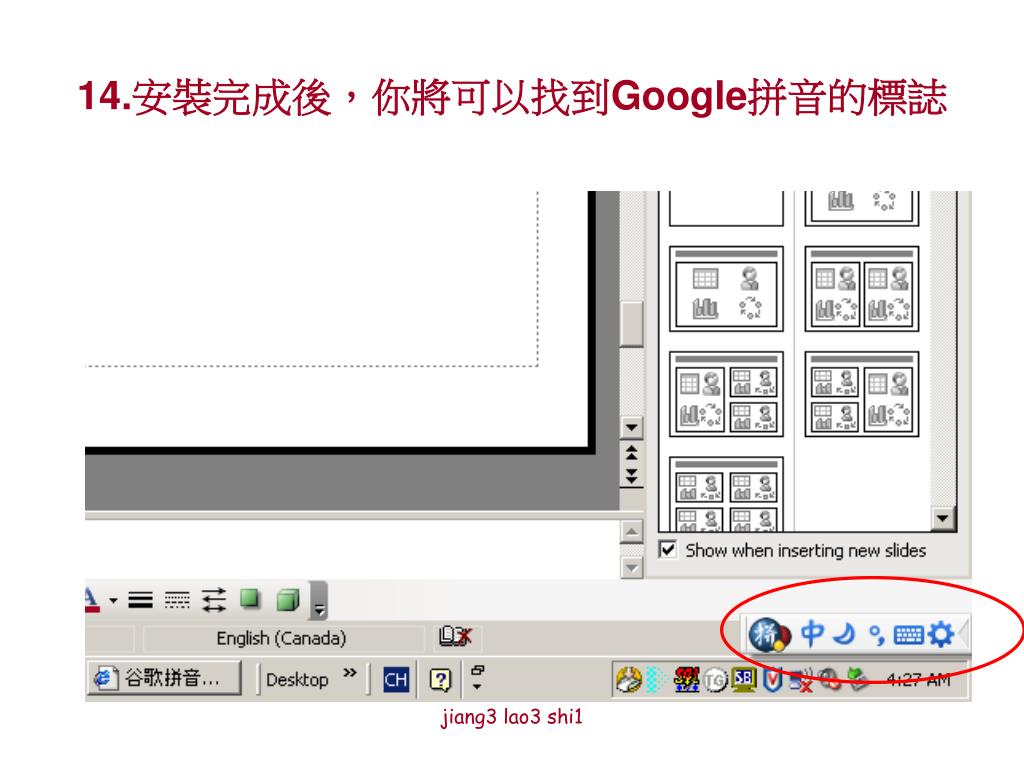Screen dimensions: 1024x768
Task: Open the 3-D Style tool
Action: (x=287, y=600)
